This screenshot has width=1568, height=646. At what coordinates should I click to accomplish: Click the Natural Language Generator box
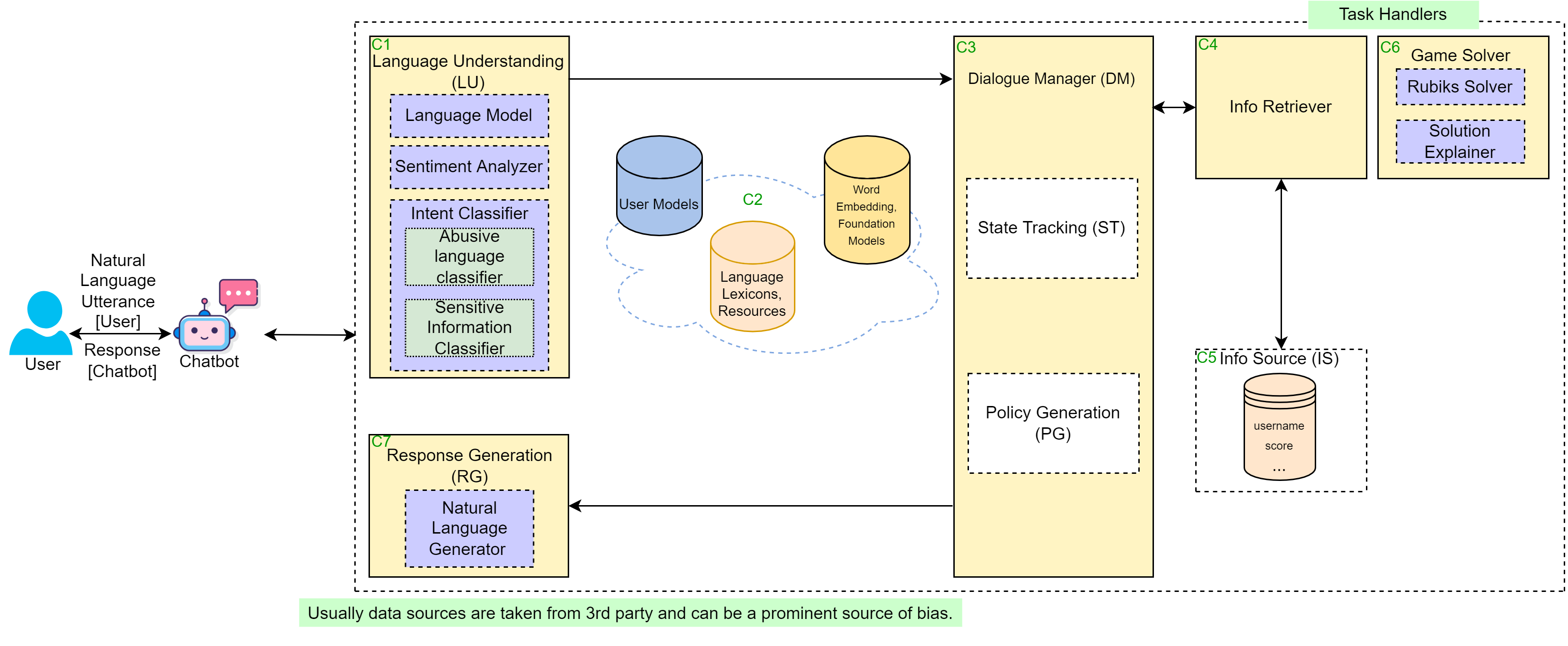[469, 528]
